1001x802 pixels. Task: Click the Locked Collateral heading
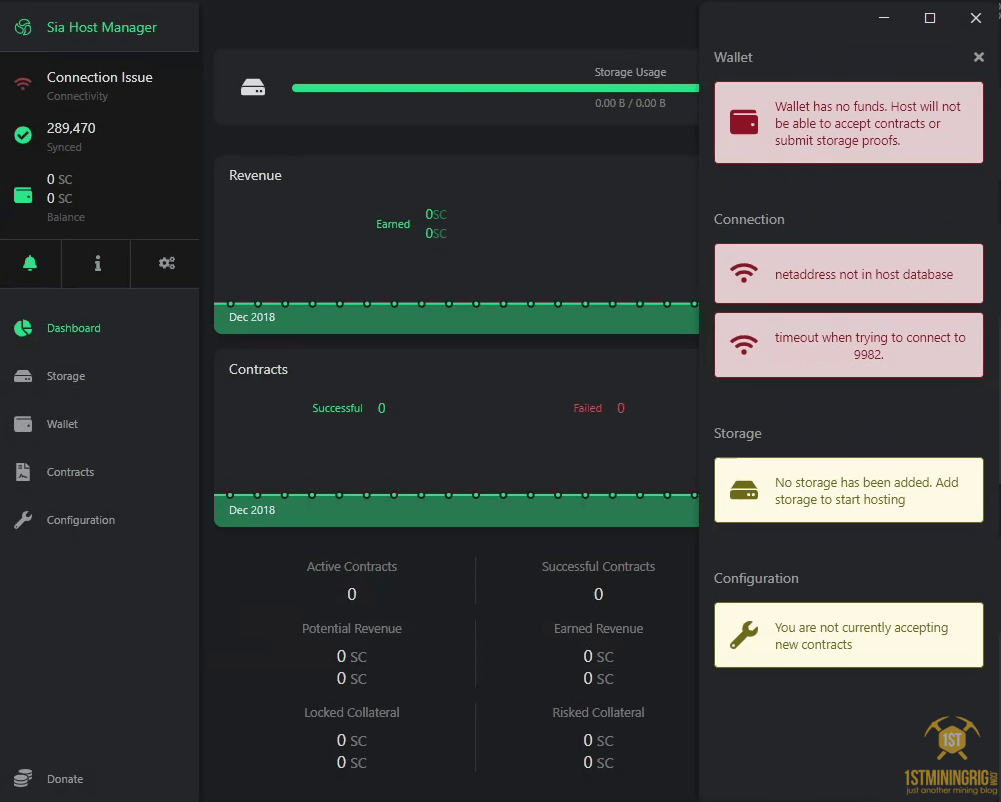352,713
